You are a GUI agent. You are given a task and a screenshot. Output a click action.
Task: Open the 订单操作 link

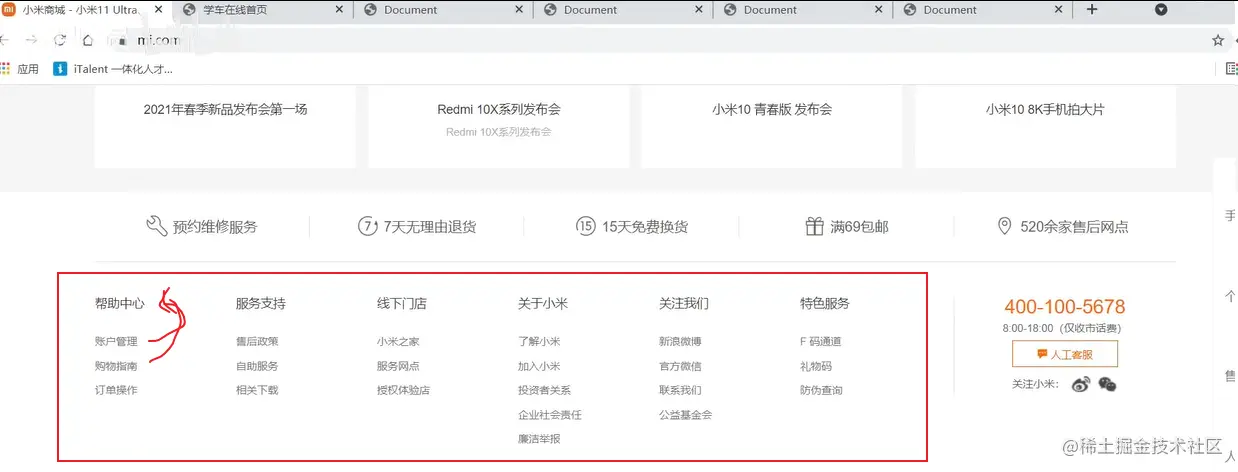(x=116, y=390)
